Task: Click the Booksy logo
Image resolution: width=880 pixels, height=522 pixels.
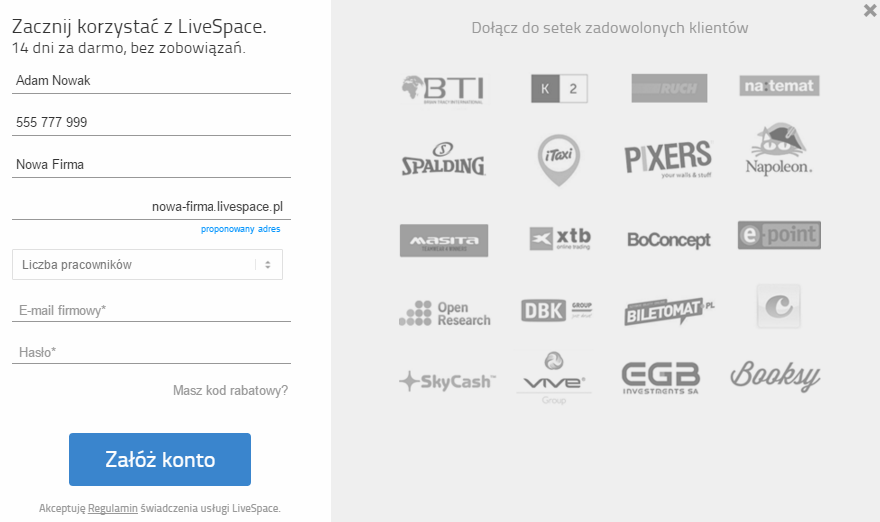Action: [x=775, y=376]
